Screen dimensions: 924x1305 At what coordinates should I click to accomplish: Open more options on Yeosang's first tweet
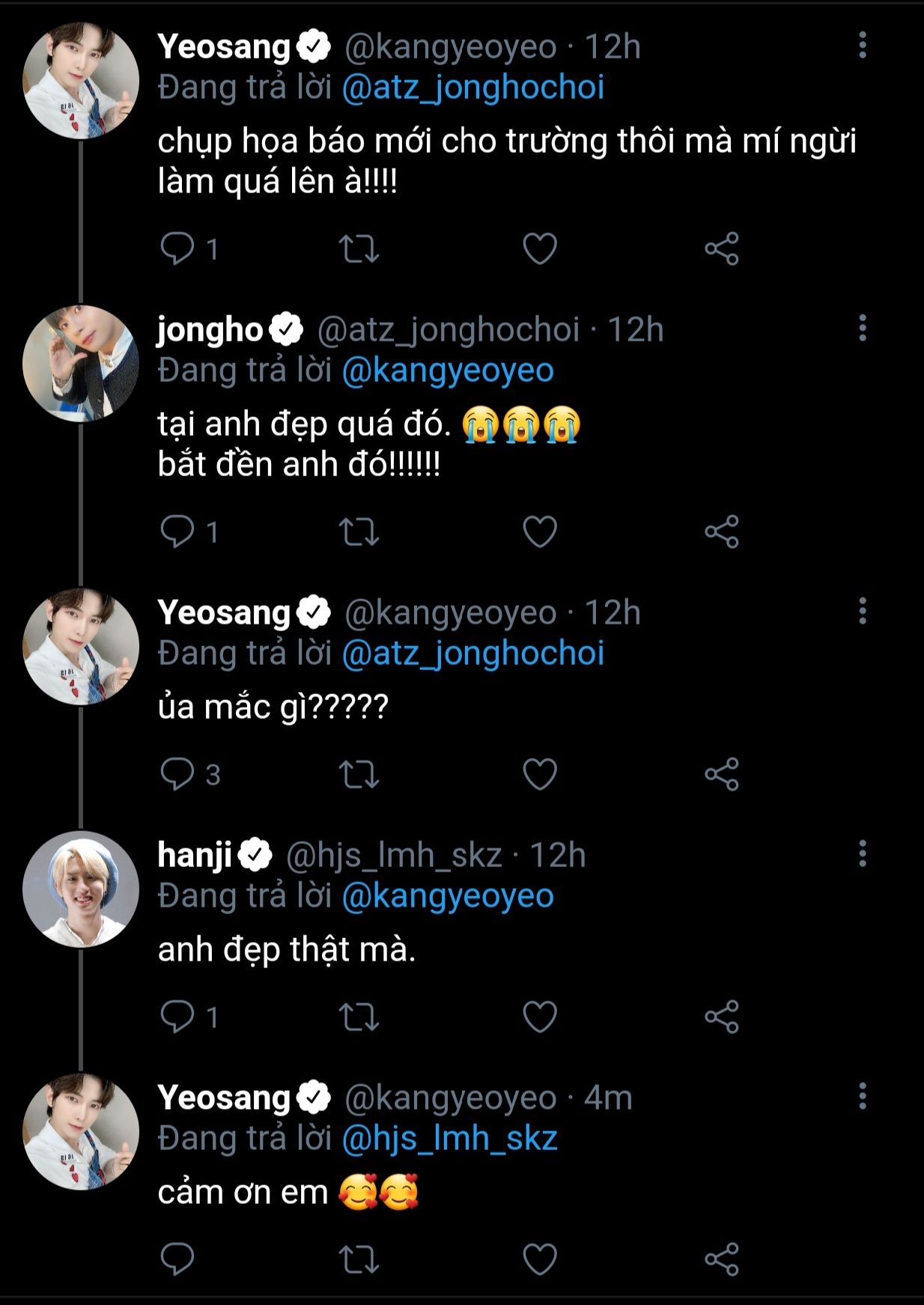click(x=863, y=46)
